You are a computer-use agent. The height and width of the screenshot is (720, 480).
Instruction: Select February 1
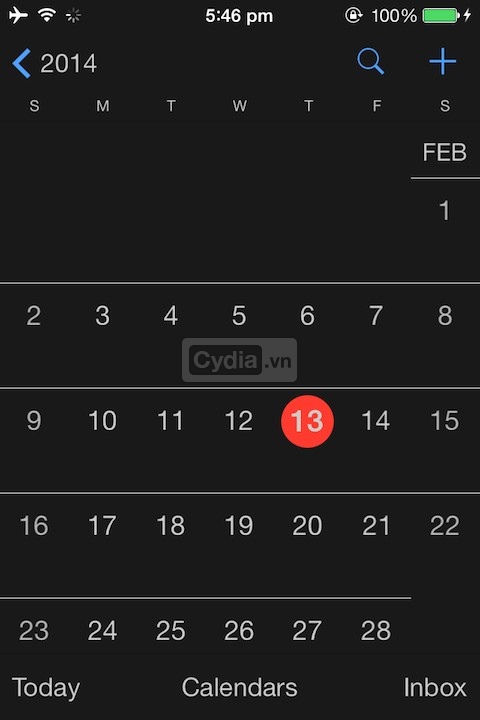click(444, 211)
